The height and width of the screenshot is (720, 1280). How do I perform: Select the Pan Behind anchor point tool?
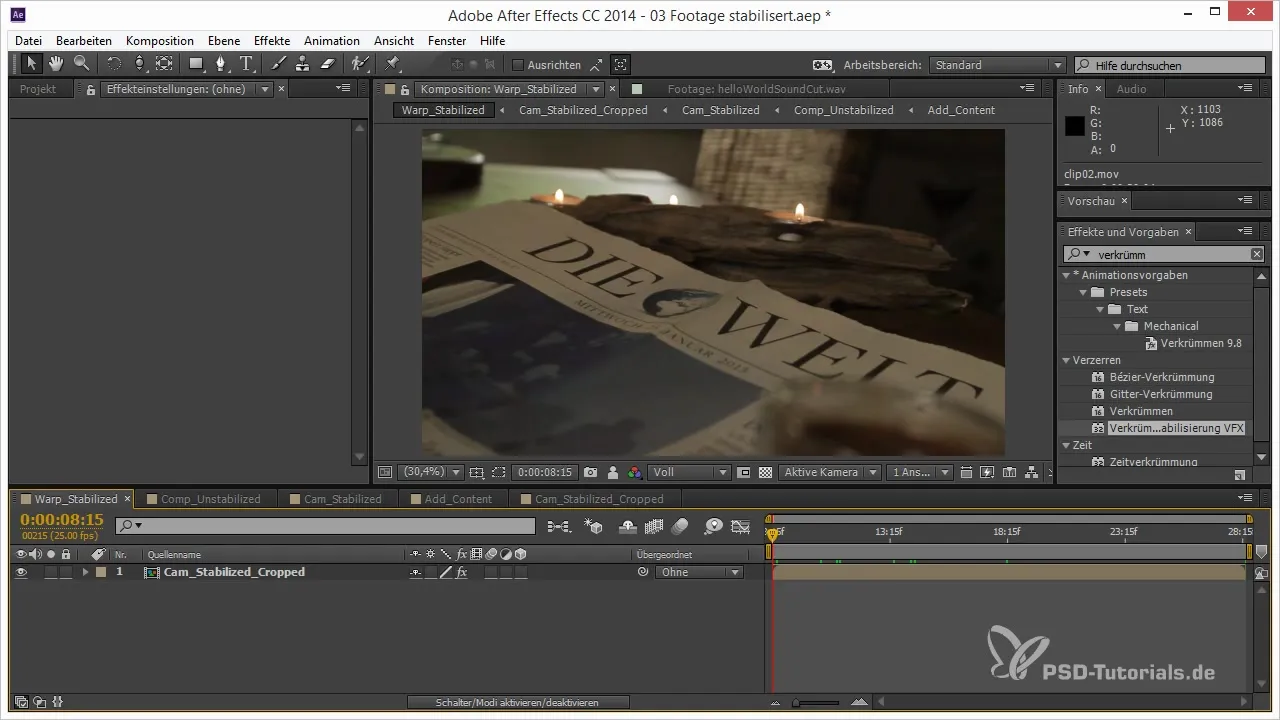(164, 64)
